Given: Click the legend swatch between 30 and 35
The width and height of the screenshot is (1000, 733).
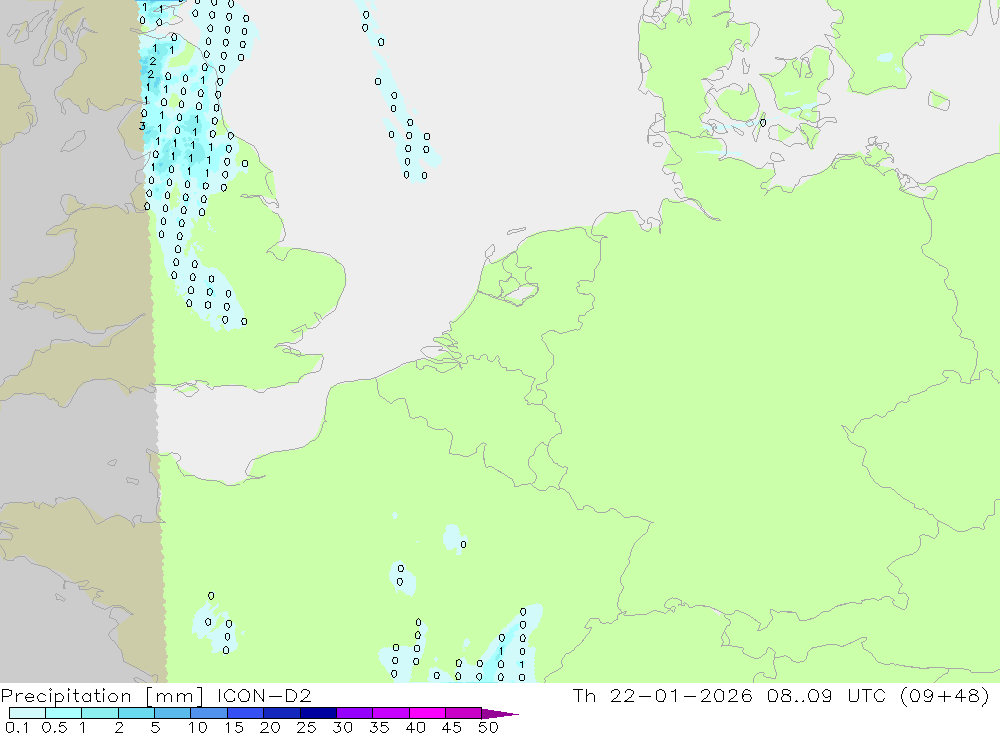Looking at the screenshot, I should click(355, 713).
